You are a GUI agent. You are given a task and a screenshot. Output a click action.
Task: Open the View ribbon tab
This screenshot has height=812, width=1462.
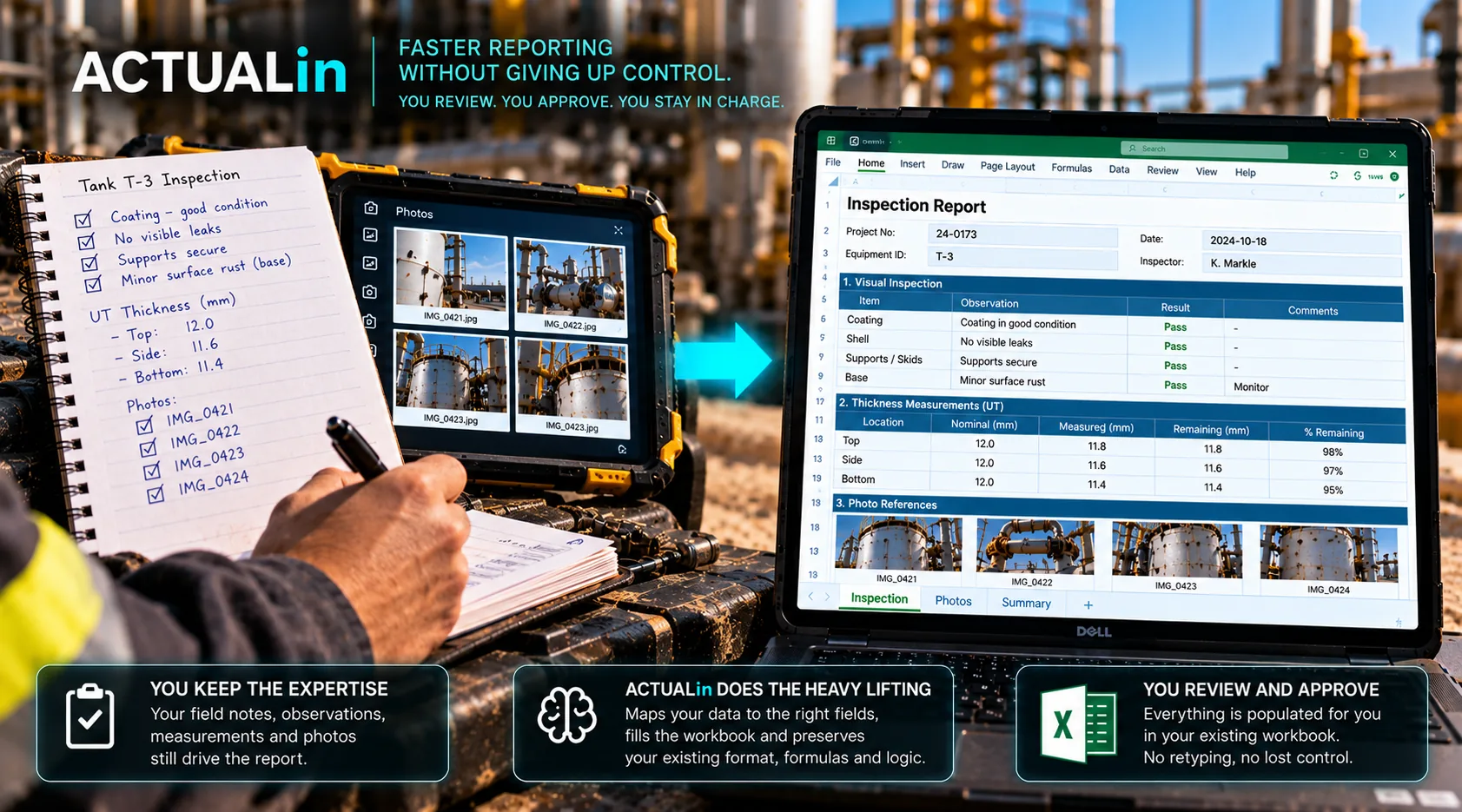pos(1207,171)
